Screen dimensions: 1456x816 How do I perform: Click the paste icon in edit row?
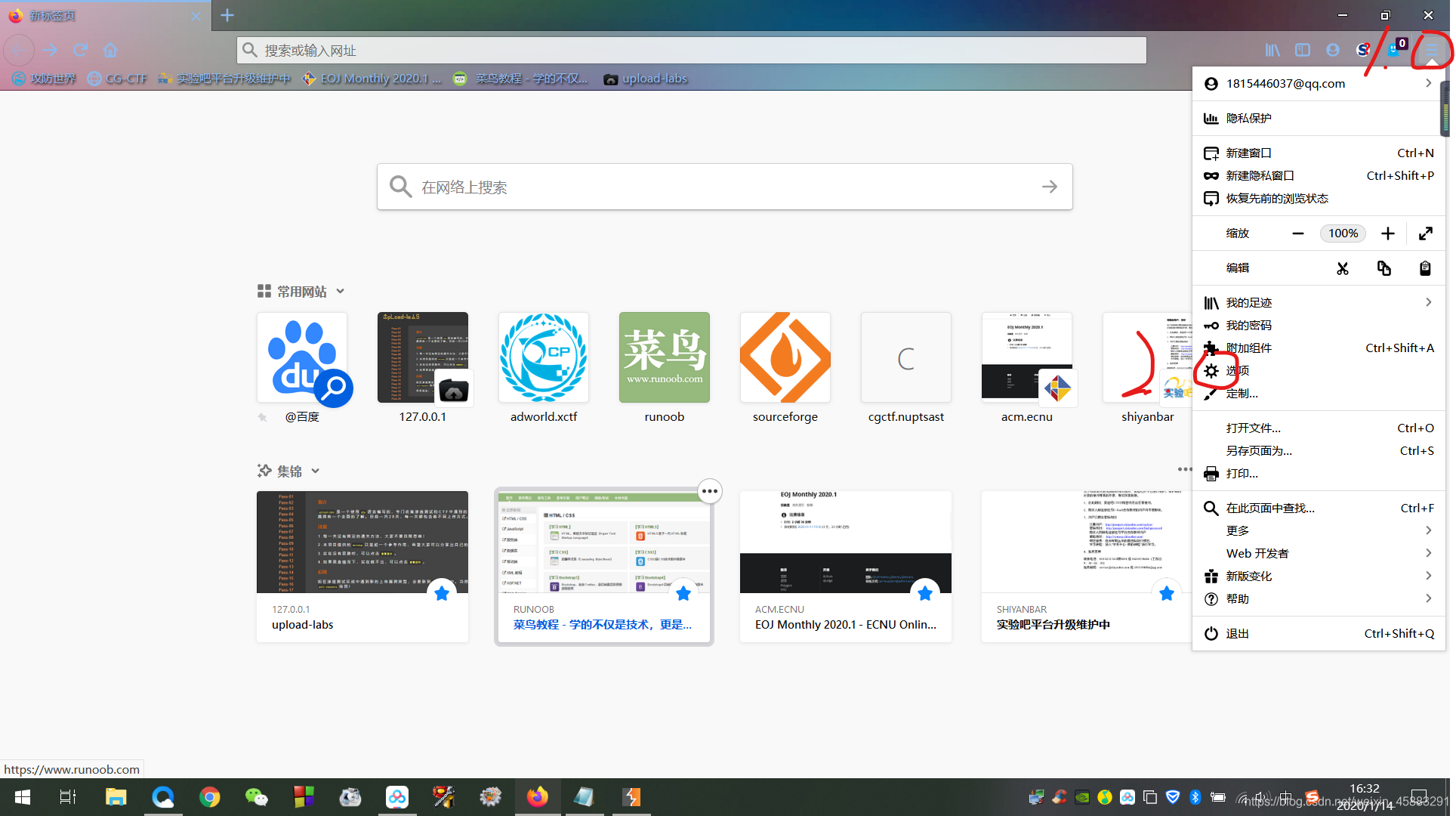(1425, 268)
